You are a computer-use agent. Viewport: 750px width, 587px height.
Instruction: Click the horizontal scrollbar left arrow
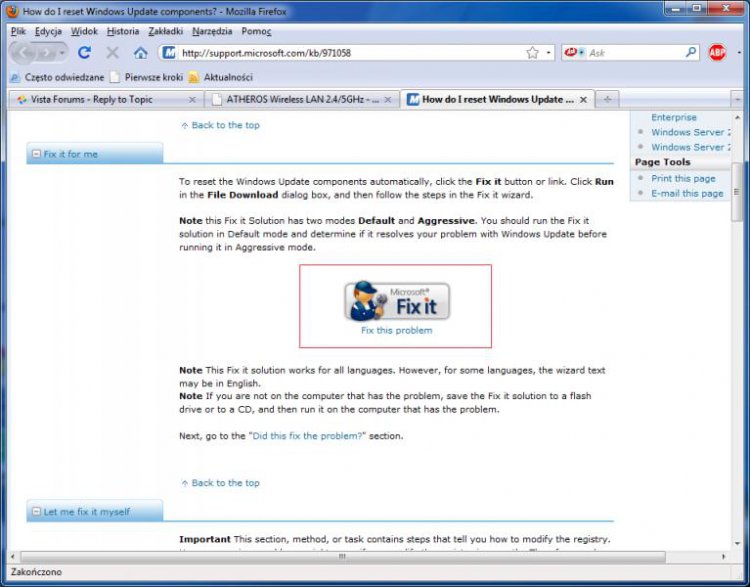point(13,556)
